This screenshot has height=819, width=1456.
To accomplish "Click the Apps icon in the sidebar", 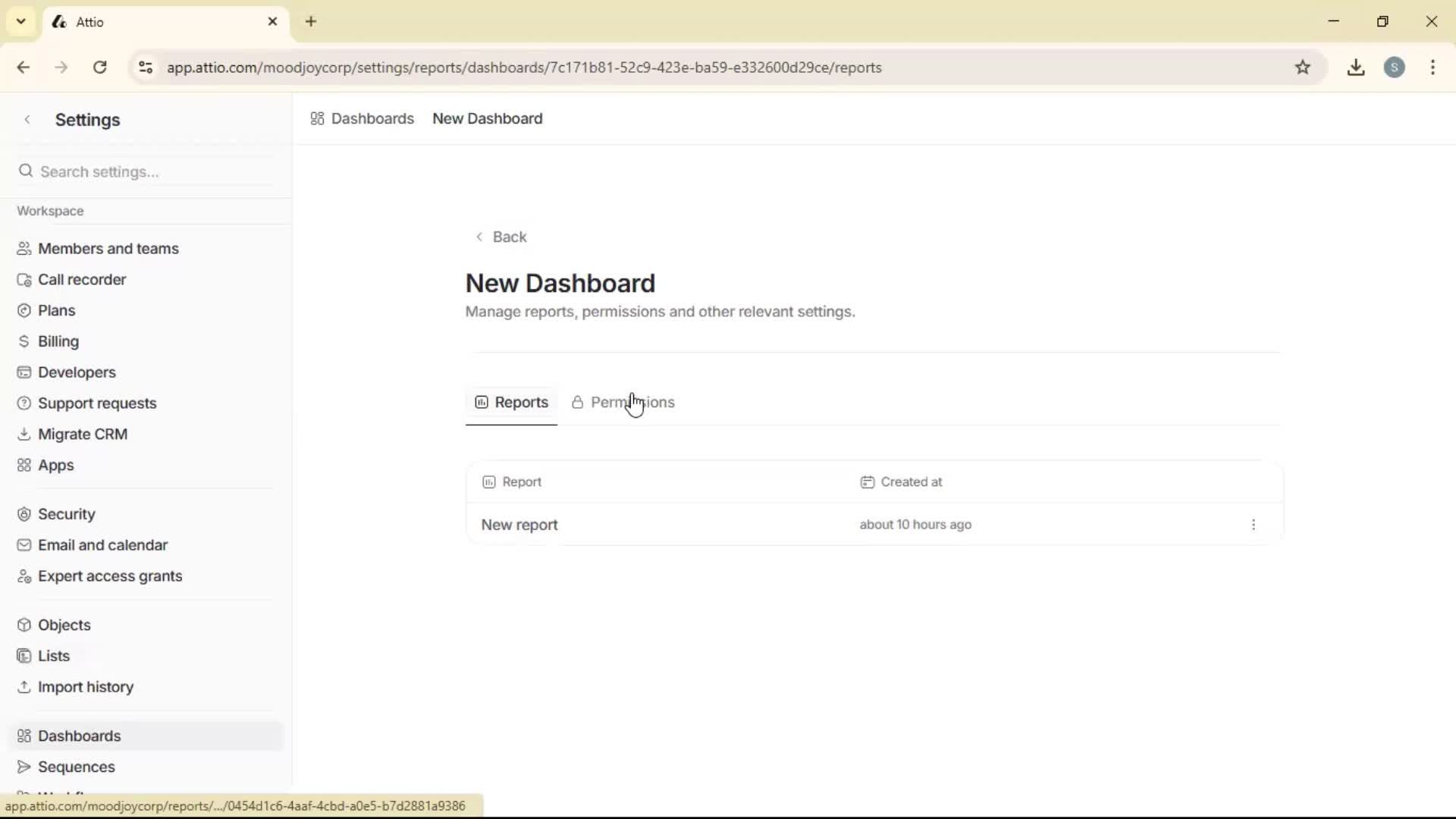I will pyautogui.click(x=24, y=465).
